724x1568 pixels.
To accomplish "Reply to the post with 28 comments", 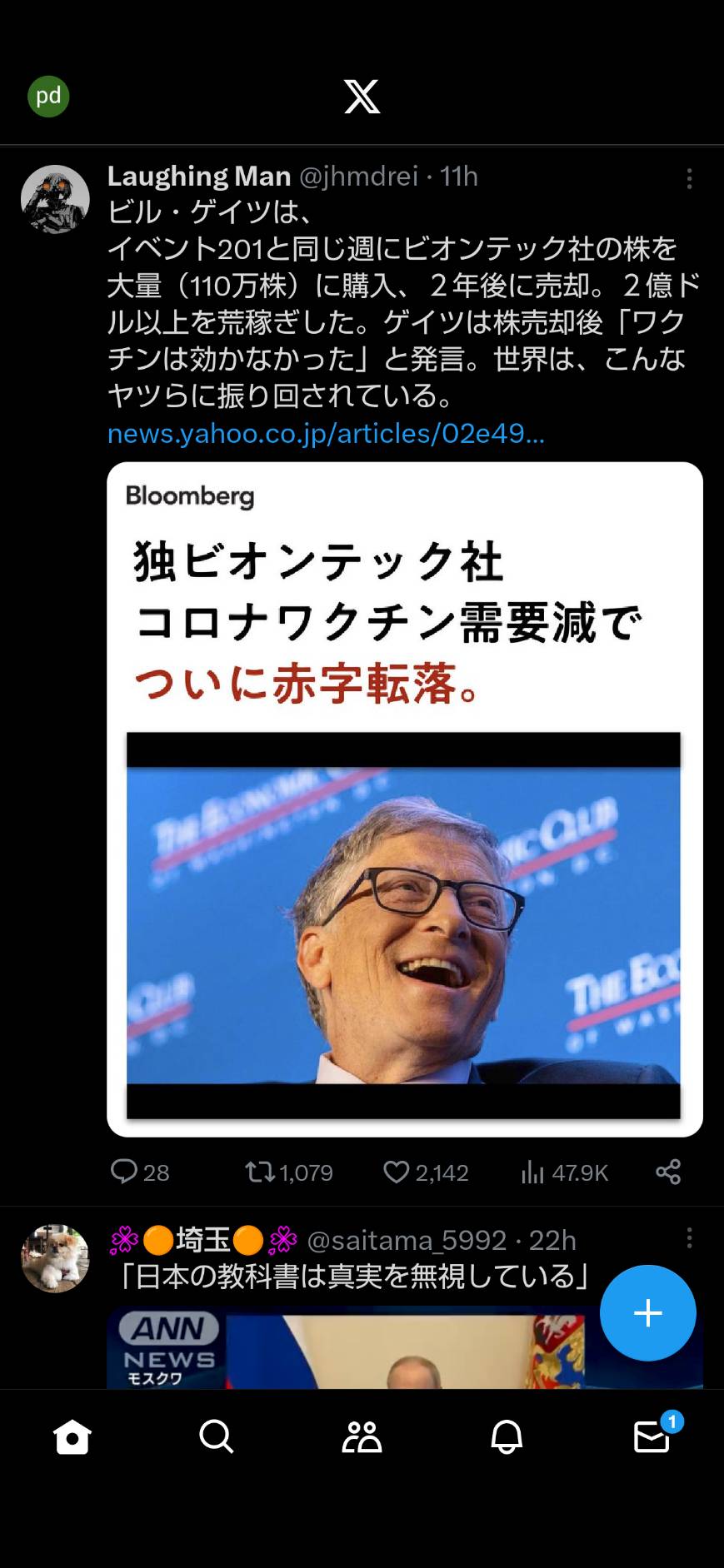I will click(x=140, y=1172).
